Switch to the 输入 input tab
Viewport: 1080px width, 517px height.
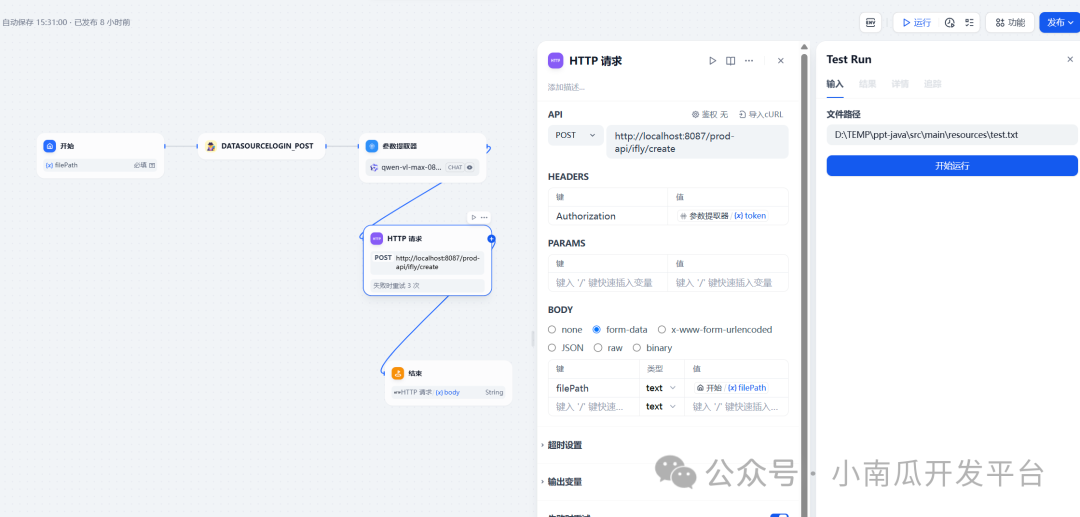[835, 84]
